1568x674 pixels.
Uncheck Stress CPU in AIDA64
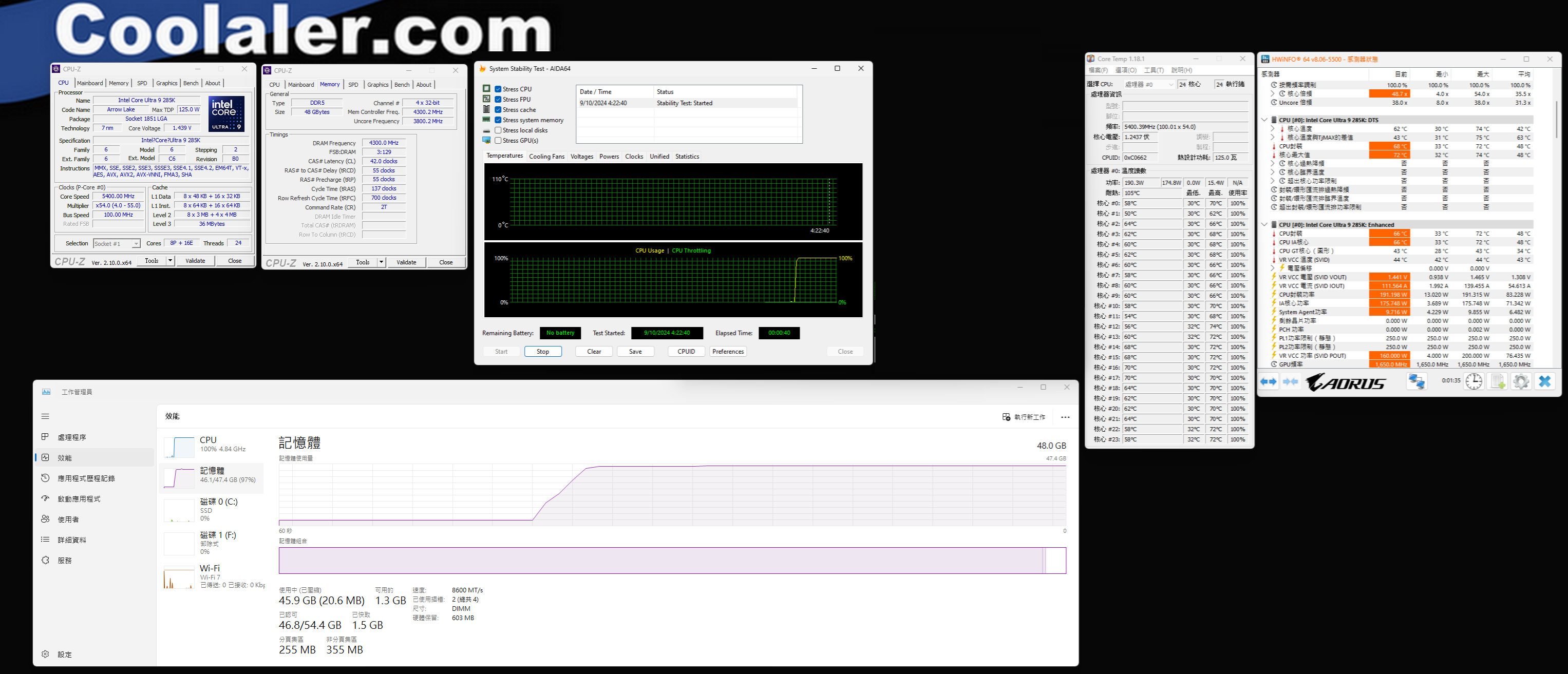pyautogui.click(x=498, y=89)
